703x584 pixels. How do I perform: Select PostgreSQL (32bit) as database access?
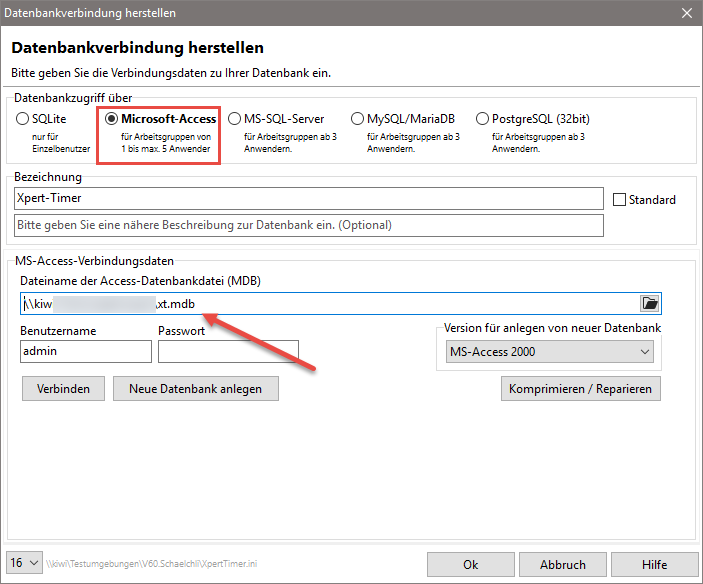coord(483,119)
